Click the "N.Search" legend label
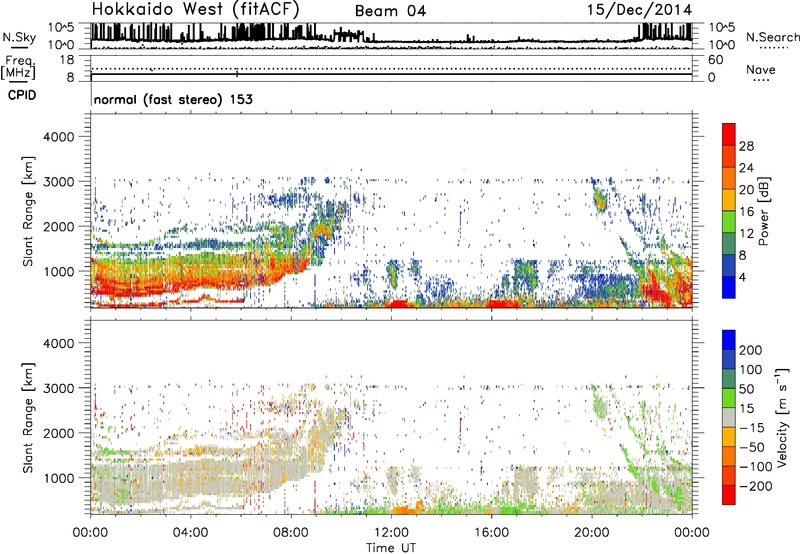Viewport: 800px width, 554px height. tap(772, 37)
